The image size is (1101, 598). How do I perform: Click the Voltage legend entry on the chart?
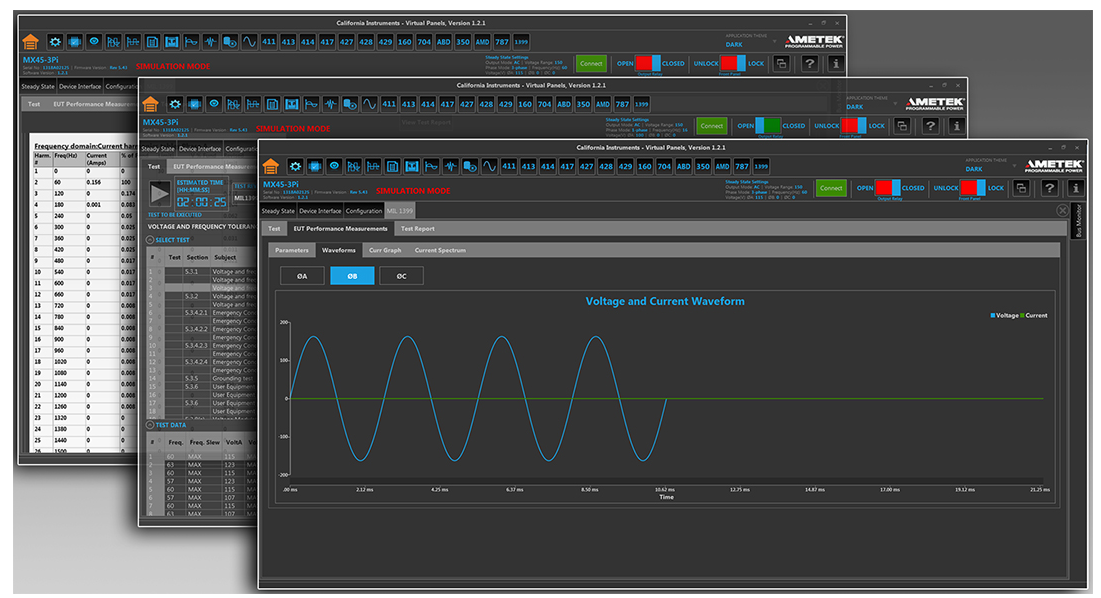click(1004, 316)
